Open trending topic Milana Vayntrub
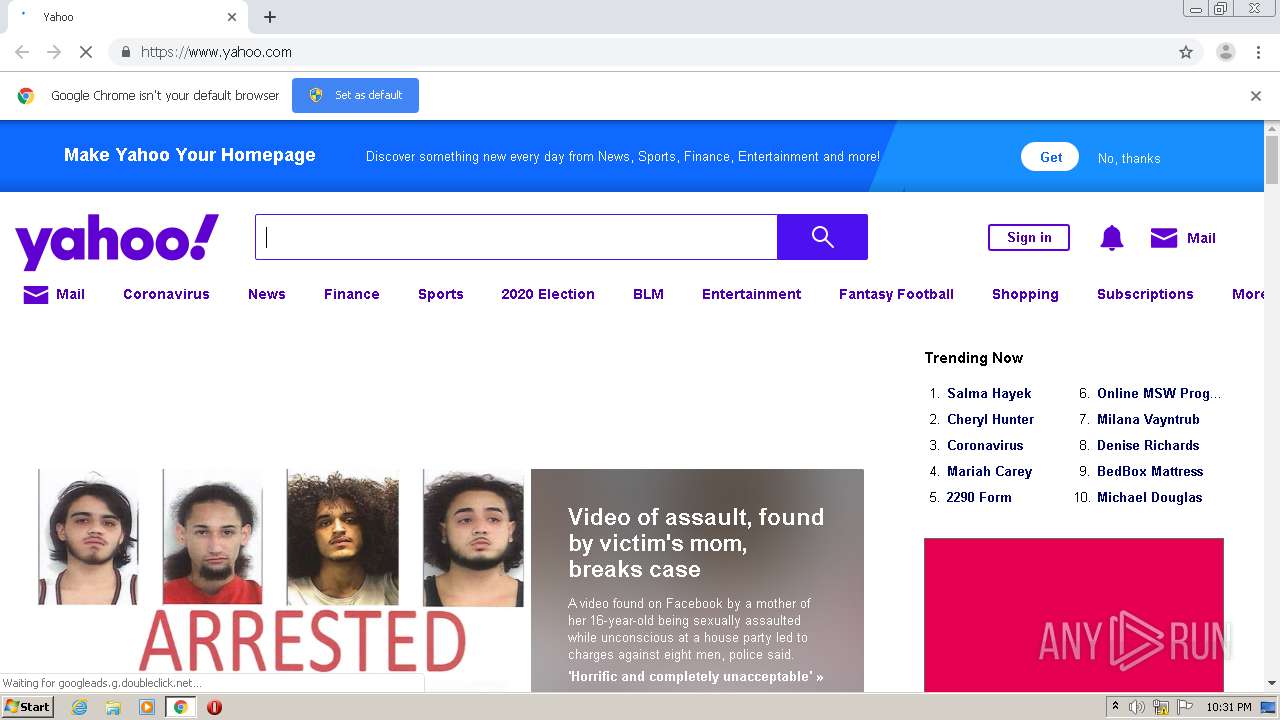This screenshot has height=720, width=1280. (1148, 419)
